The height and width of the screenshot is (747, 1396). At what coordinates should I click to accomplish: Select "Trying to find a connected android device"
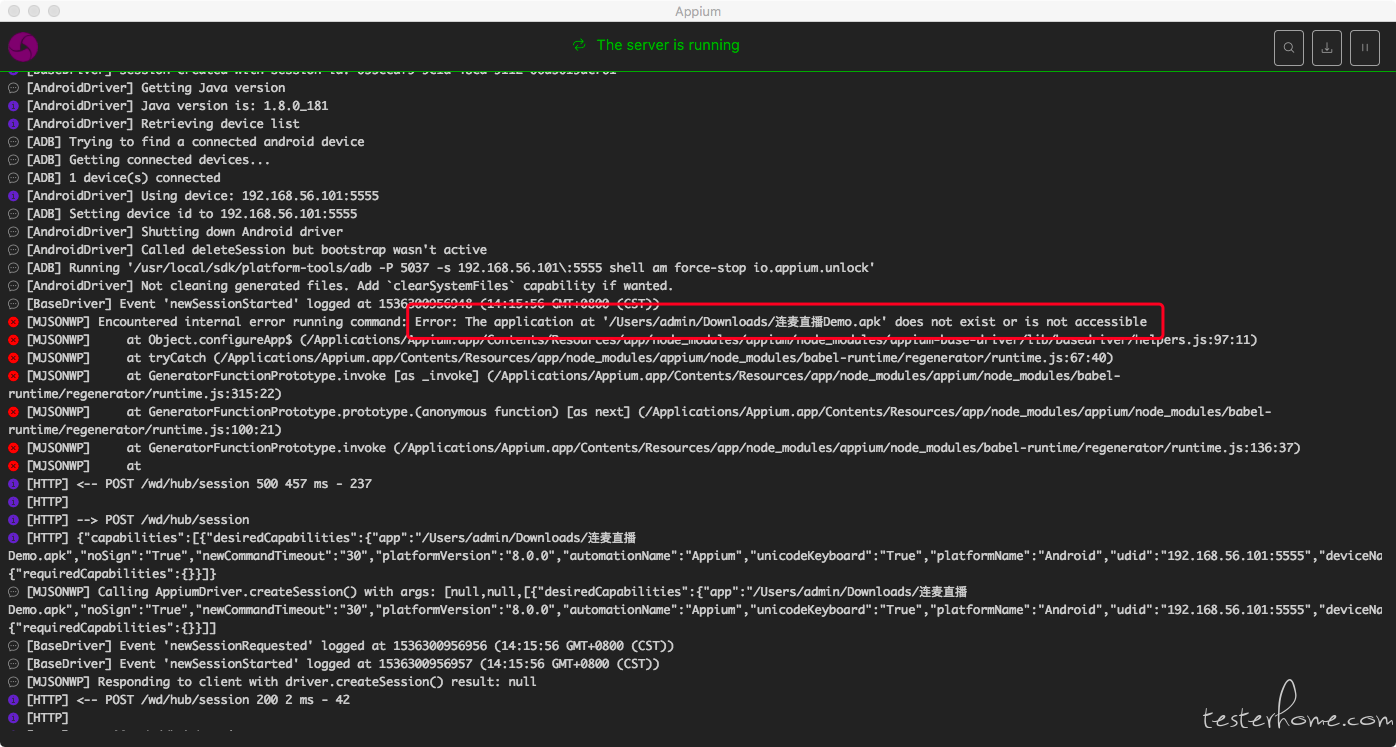195,141
